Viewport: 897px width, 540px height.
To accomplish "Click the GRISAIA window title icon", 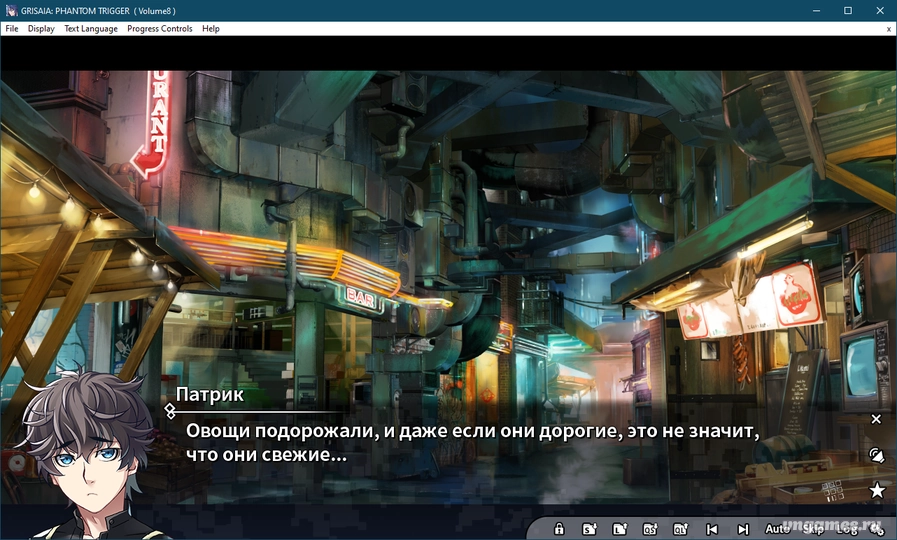I will point(11,10).
